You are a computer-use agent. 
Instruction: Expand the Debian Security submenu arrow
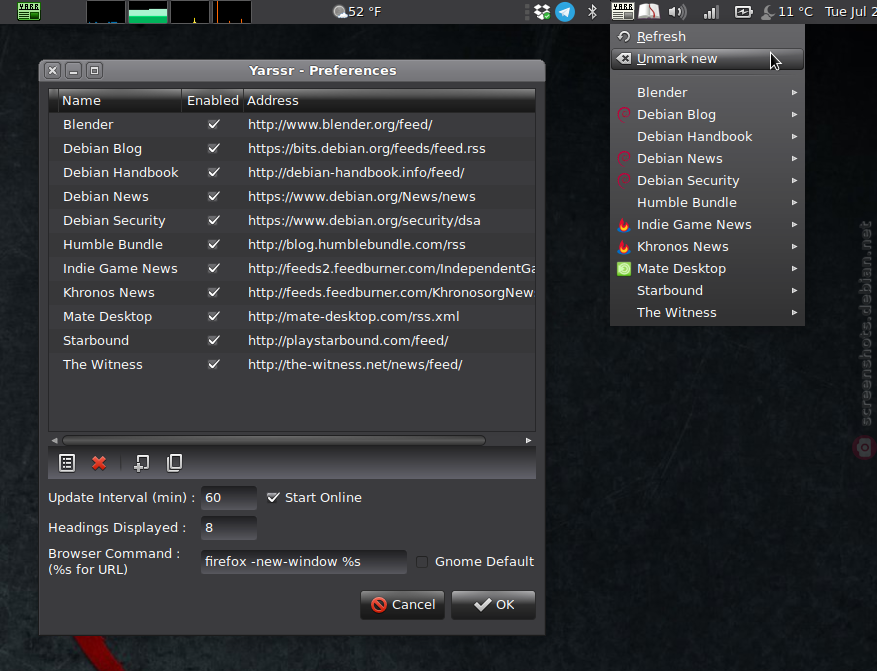[794, 181]
